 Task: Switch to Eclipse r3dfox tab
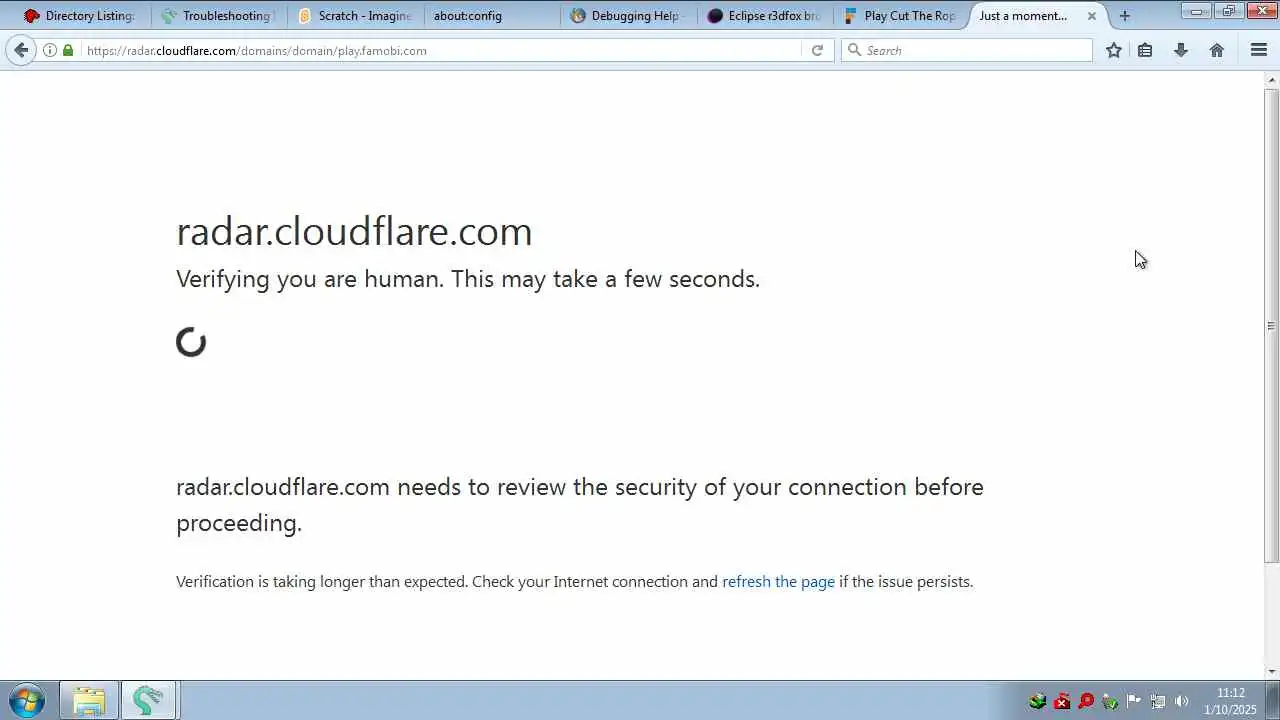[x=764, y=16]
